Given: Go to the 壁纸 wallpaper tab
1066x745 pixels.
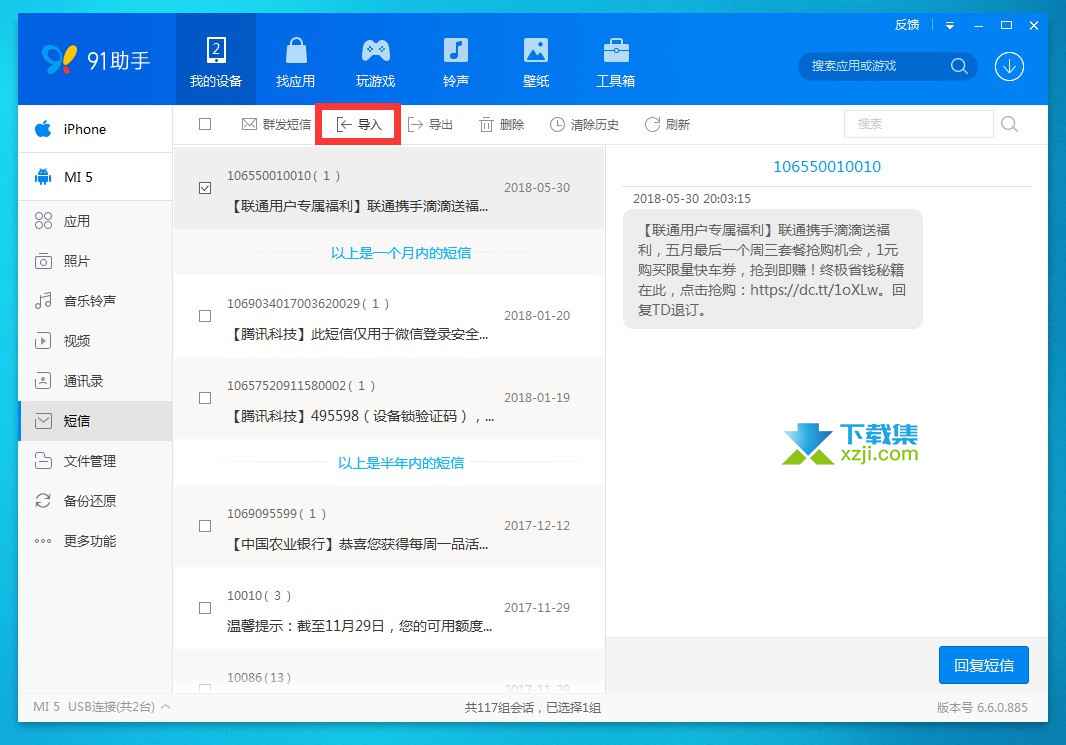Looking at the screenshot, I should (x=536, y=61).
